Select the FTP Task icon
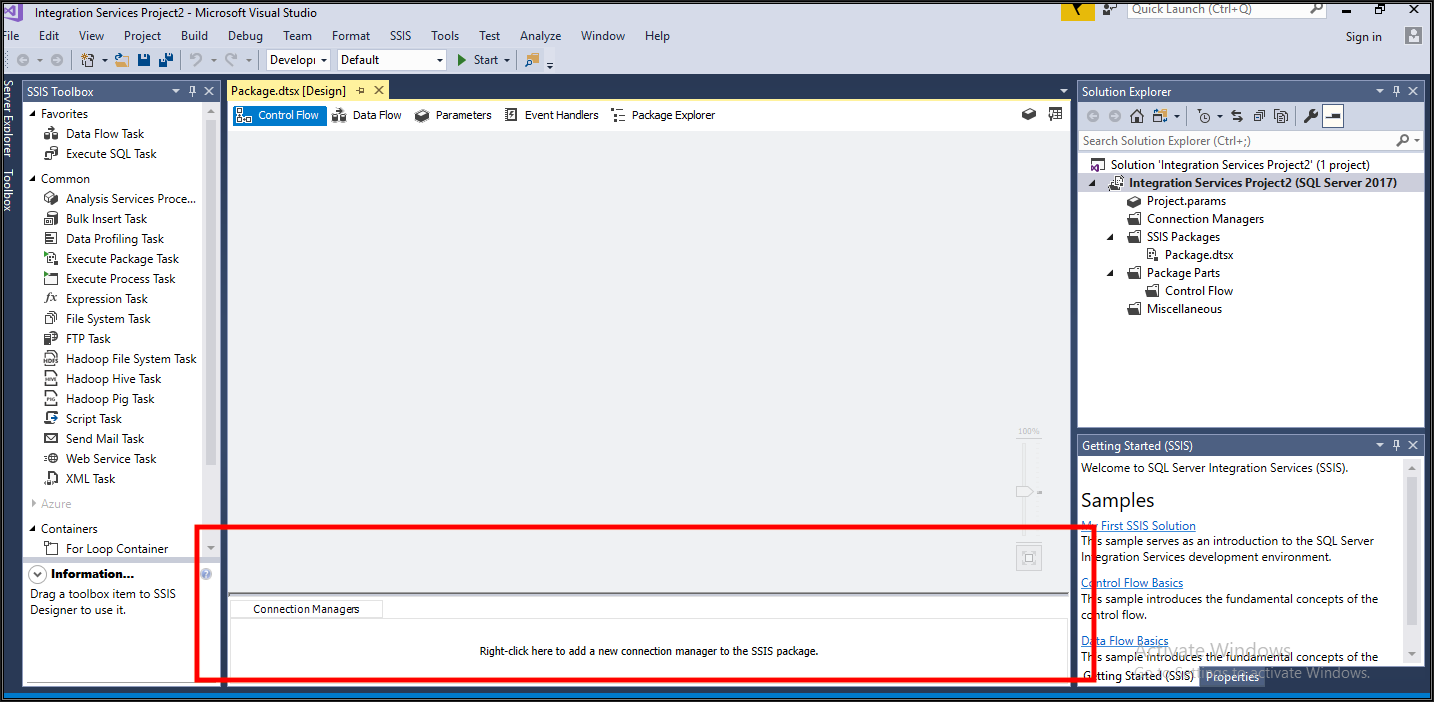1434x702 pixels. pyautogui.click(x=51, y=339)
